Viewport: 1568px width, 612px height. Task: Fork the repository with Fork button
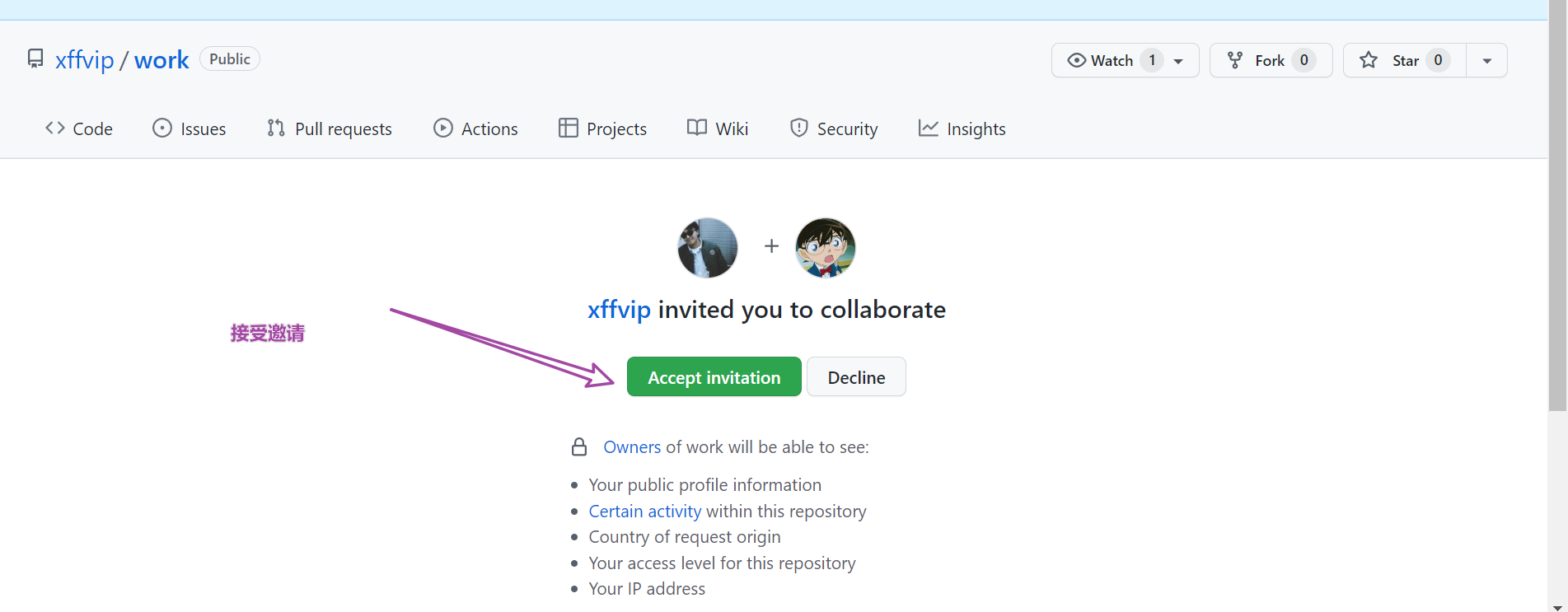1271,60
